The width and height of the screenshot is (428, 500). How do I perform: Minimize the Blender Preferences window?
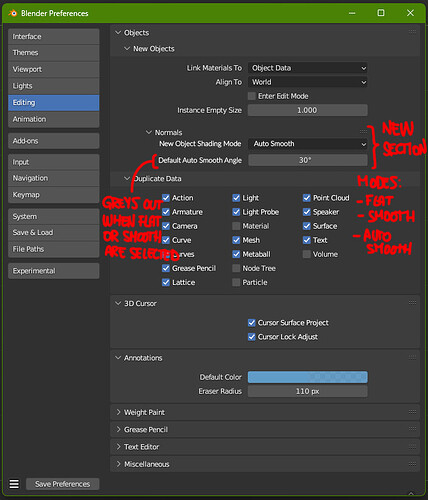click(352, 13)
